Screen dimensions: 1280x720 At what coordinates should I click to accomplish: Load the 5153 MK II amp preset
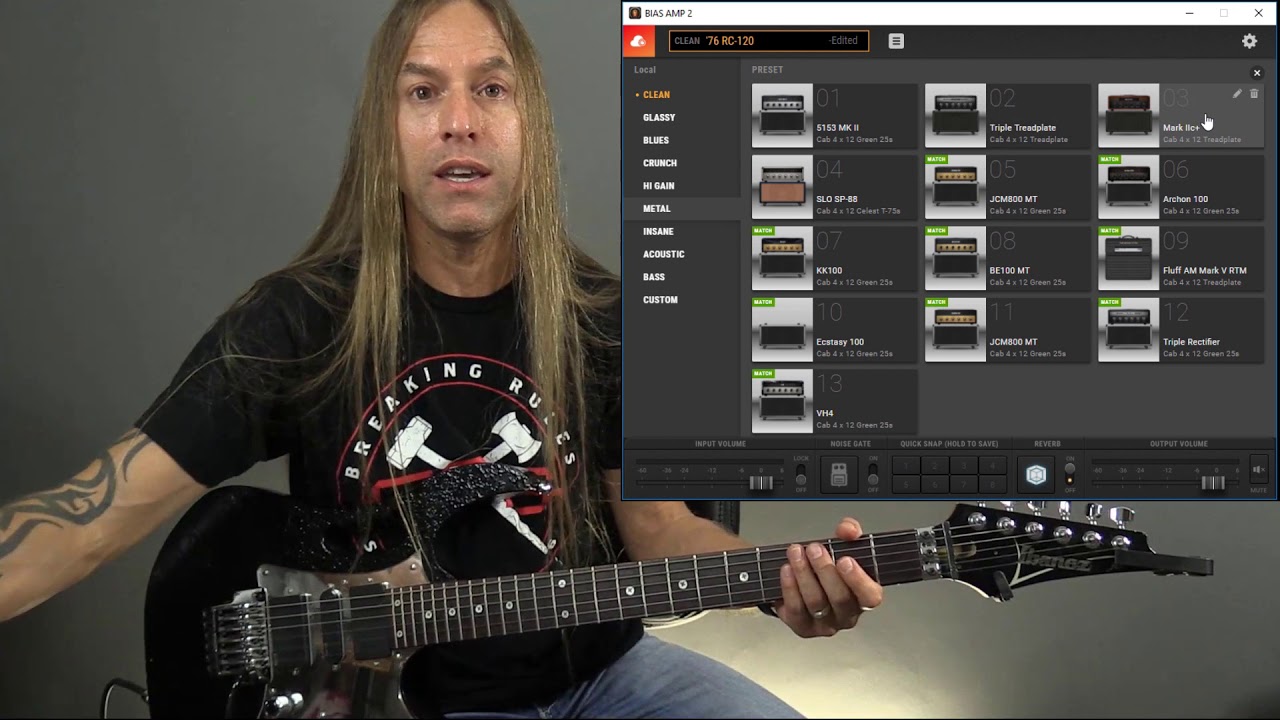coord(834,115)
